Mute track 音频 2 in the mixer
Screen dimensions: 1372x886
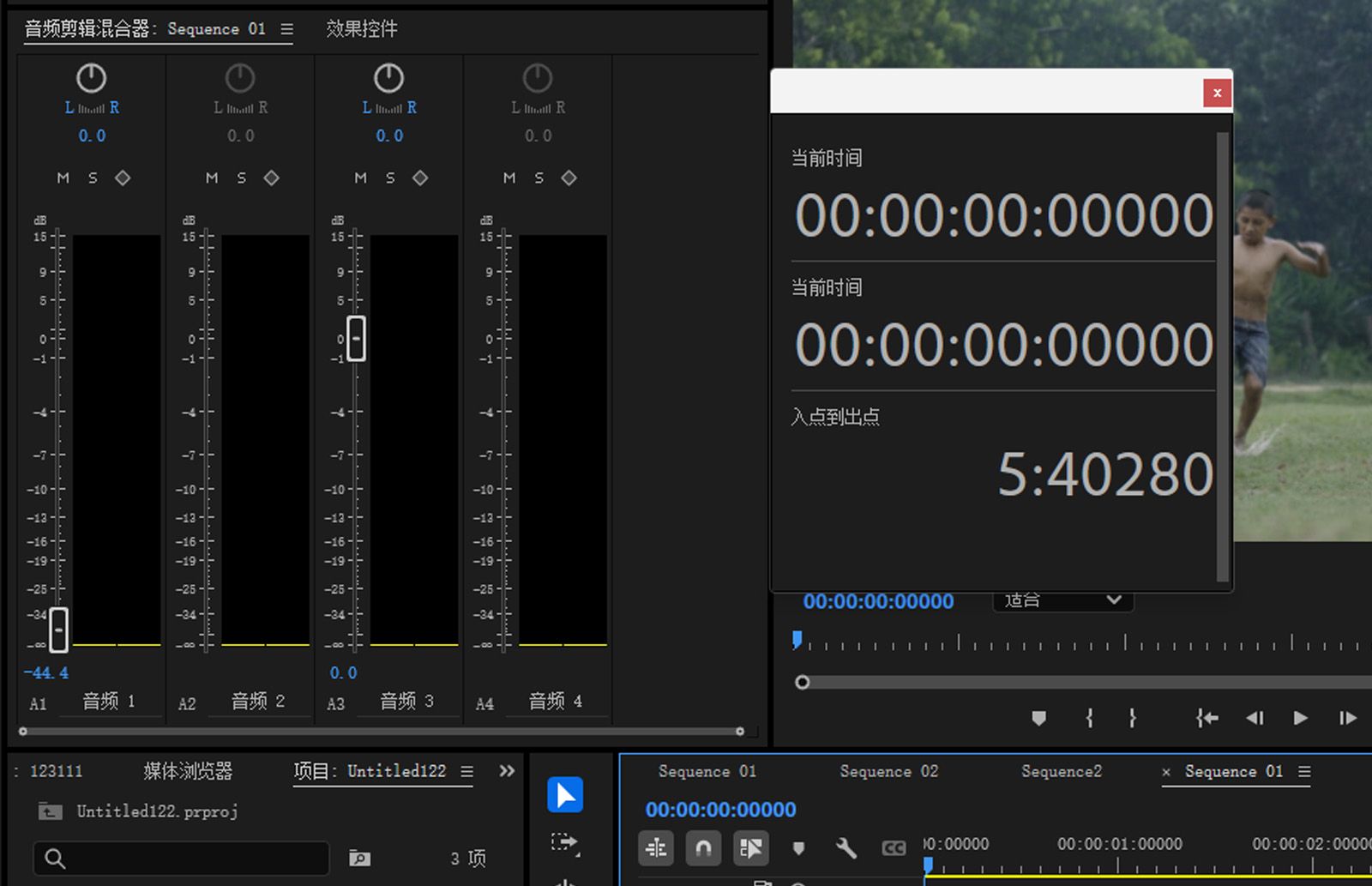point(212,178)
